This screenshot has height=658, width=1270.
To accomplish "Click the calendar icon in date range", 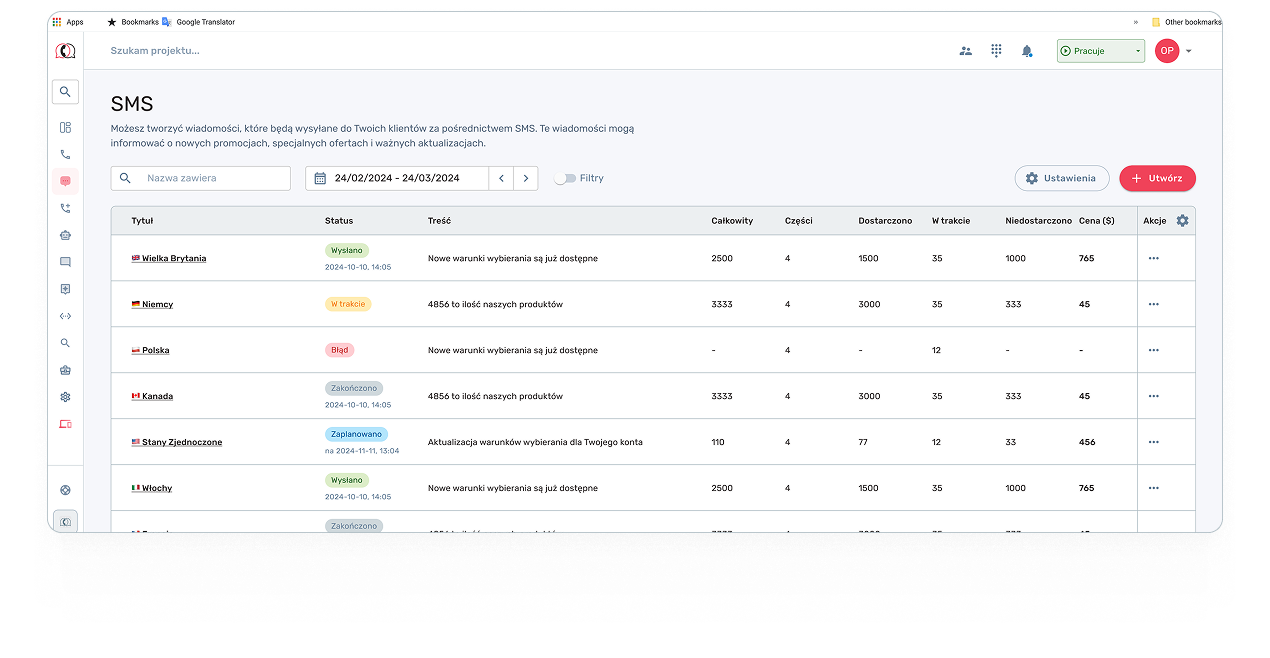I will pos(320,178).
